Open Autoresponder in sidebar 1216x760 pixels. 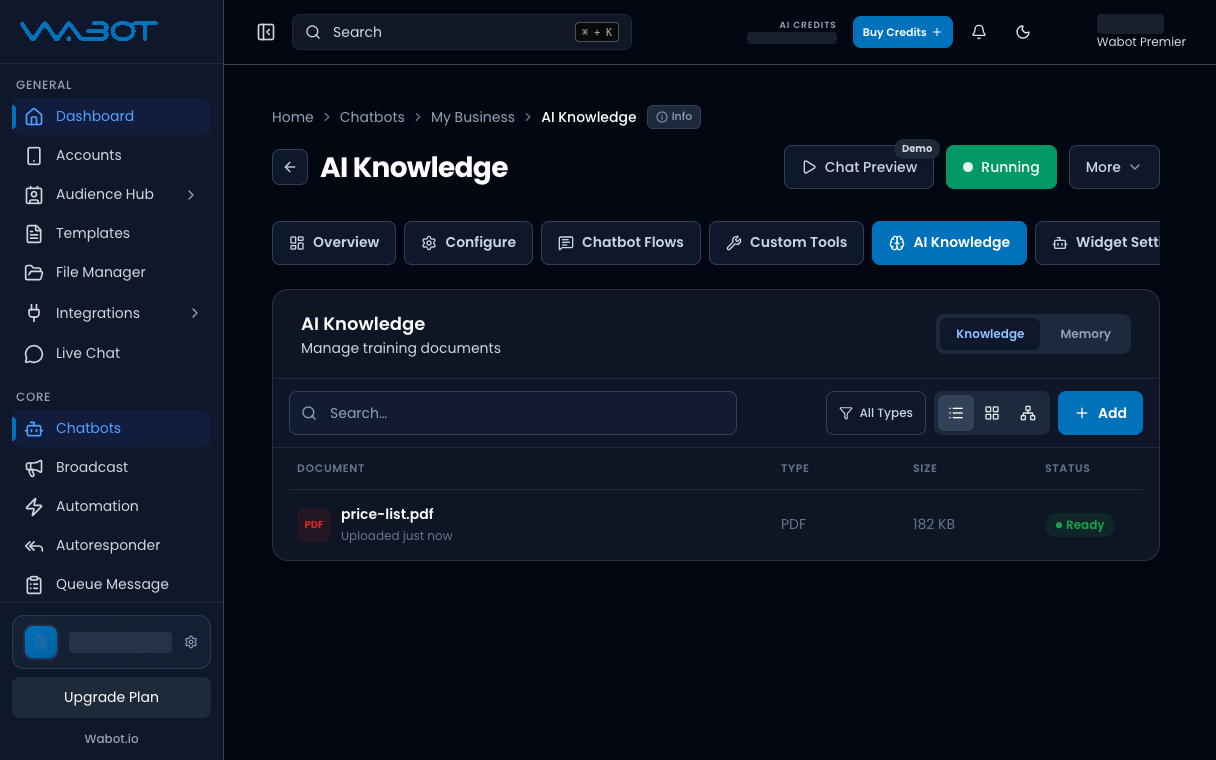(x=111, y=545)
